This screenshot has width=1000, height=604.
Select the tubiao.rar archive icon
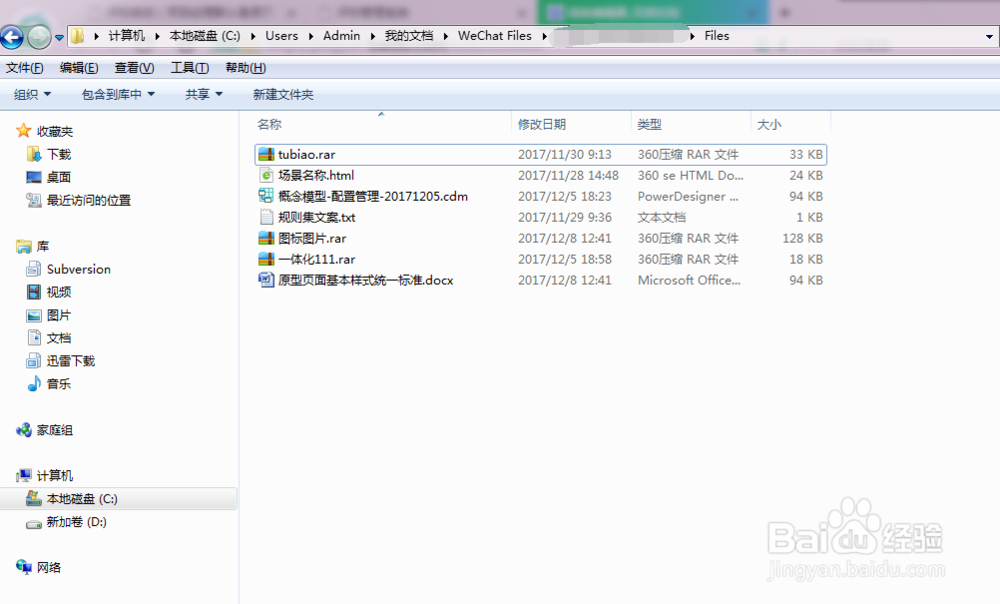266,154
